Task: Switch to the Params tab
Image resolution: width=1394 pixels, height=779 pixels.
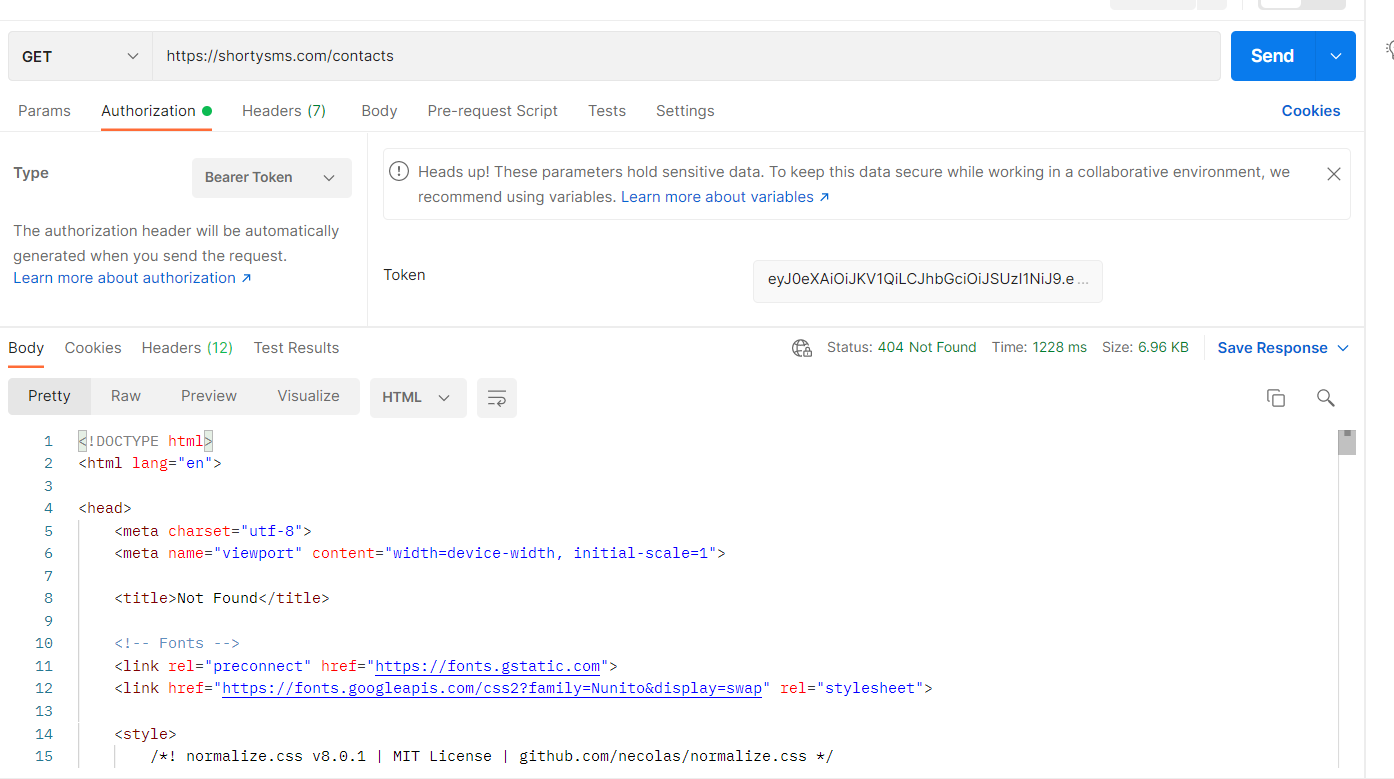Action: tap(44, 111)
